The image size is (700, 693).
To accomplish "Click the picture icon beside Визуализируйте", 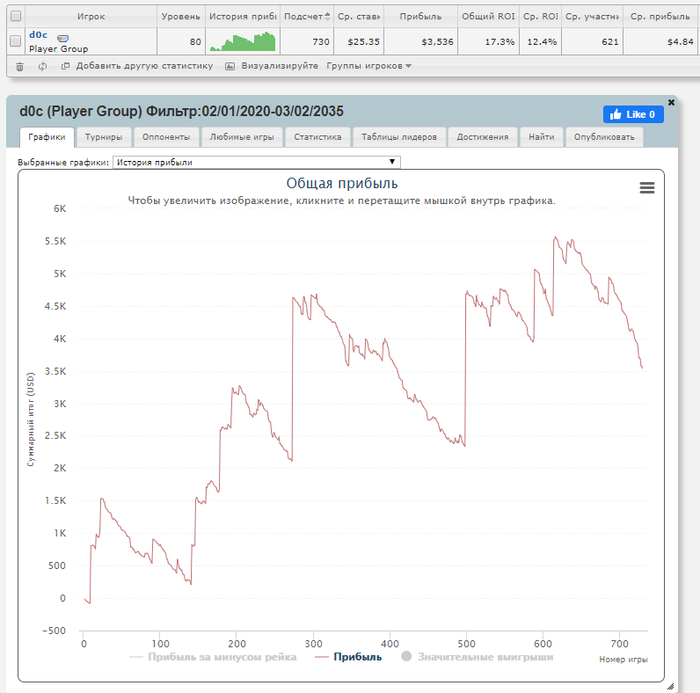I will pyautogui.click(x=229, y=66).
